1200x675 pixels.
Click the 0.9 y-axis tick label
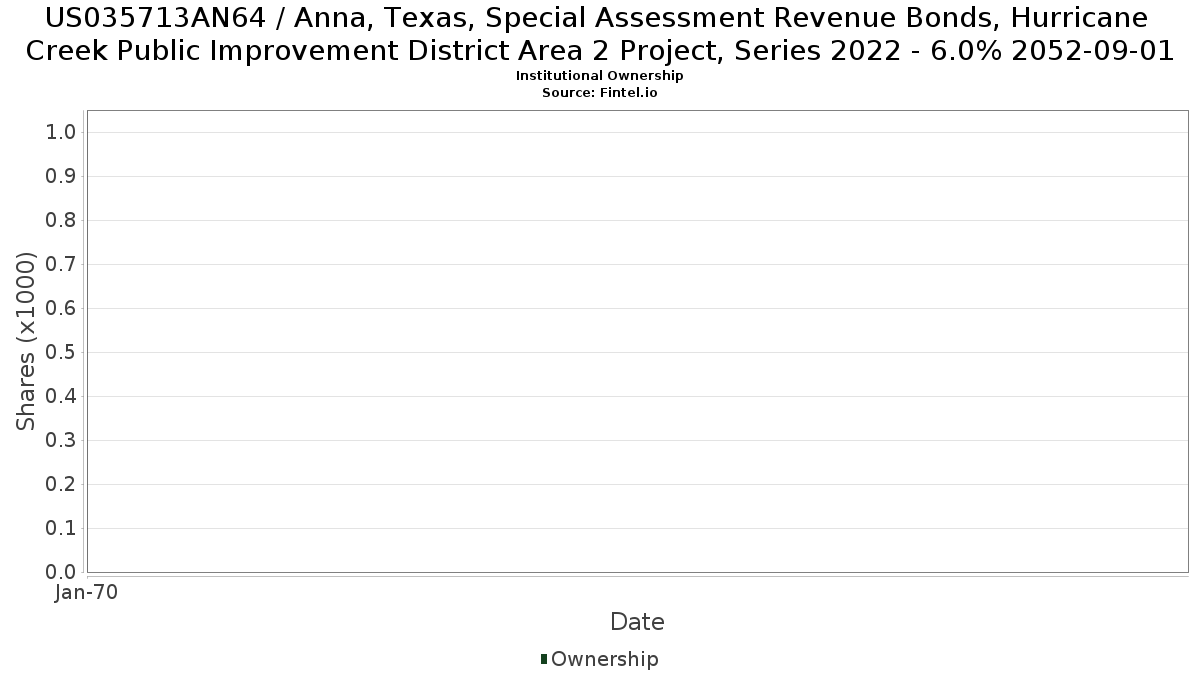tap(62, 177)
